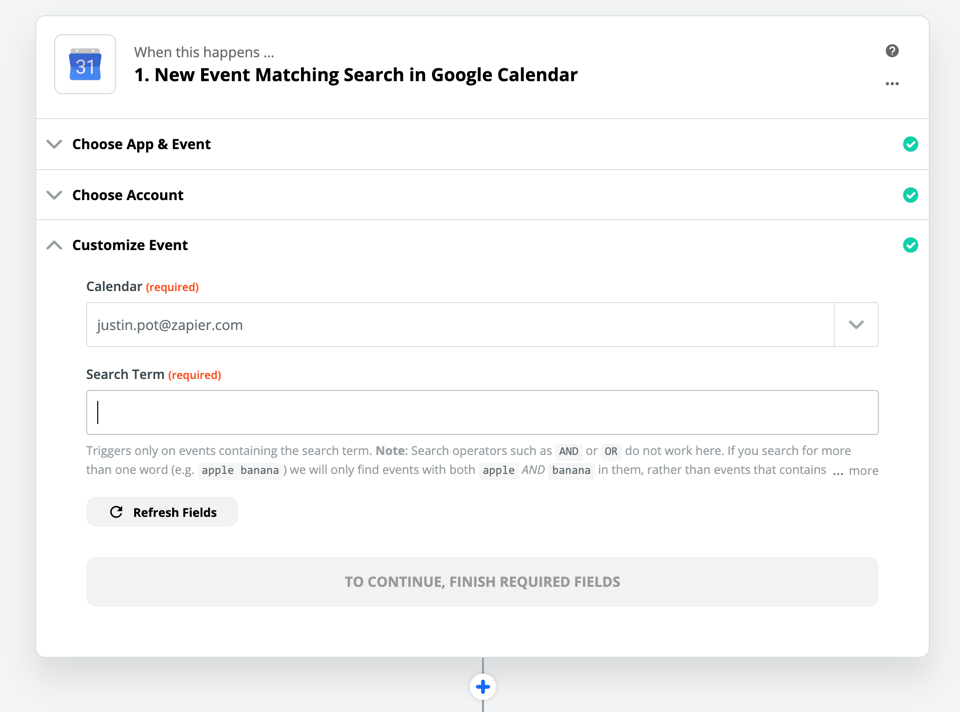This screenshot has height=712, width=960.
Task: Click green checkmark beside Choose App & Event
Action: coord(910,144)
